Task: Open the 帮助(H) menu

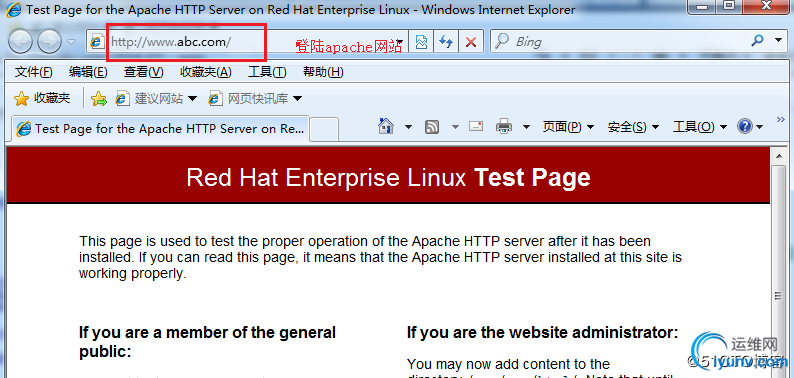Action: pos(323,72)
